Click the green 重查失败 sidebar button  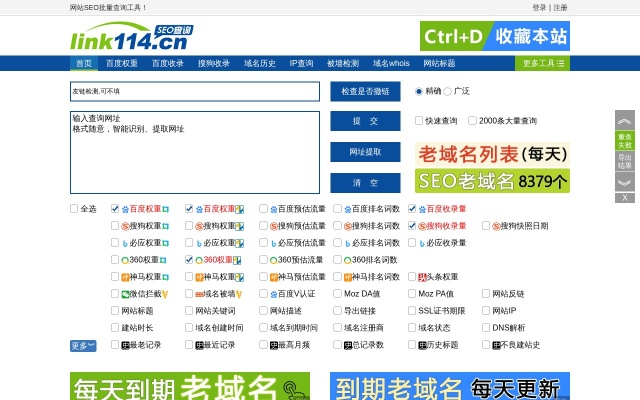pyautogui.click(x=624, y=140)
